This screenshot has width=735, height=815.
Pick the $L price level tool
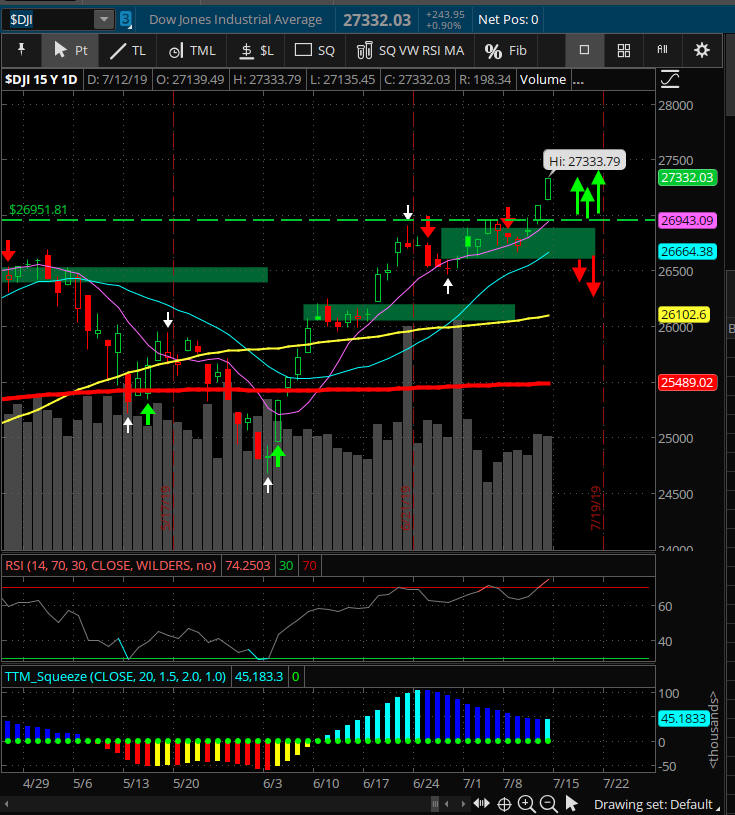(x=254, y=50)
